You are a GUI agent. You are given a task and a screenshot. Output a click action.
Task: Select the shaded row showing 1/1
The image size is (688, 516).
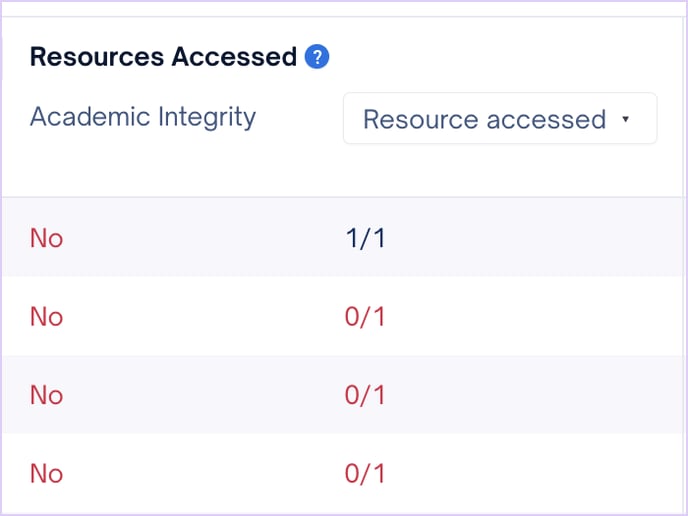click(343, 237)
